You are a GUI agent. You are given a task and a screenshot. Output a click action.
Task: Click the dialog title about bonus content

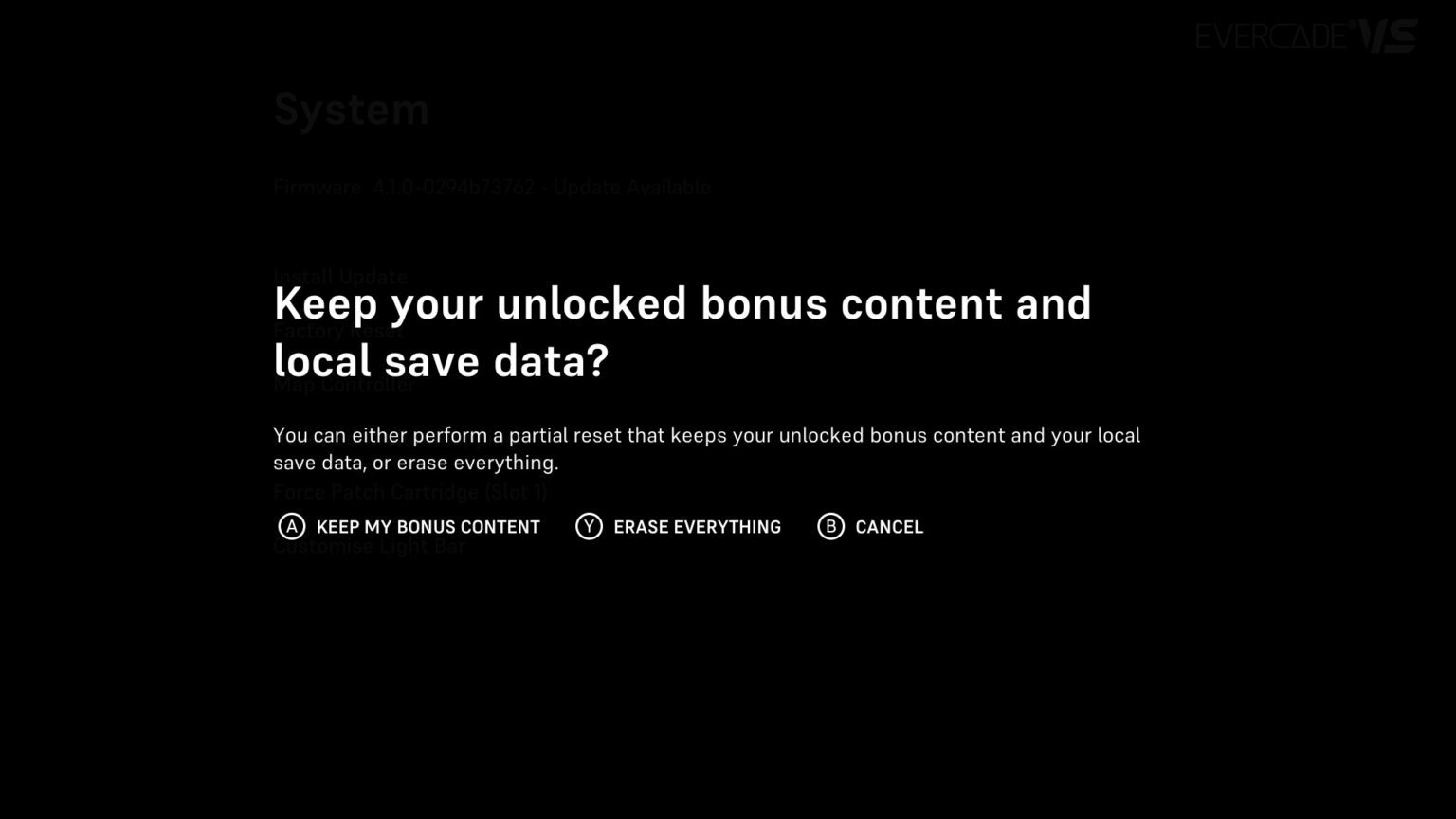[682, 332]
